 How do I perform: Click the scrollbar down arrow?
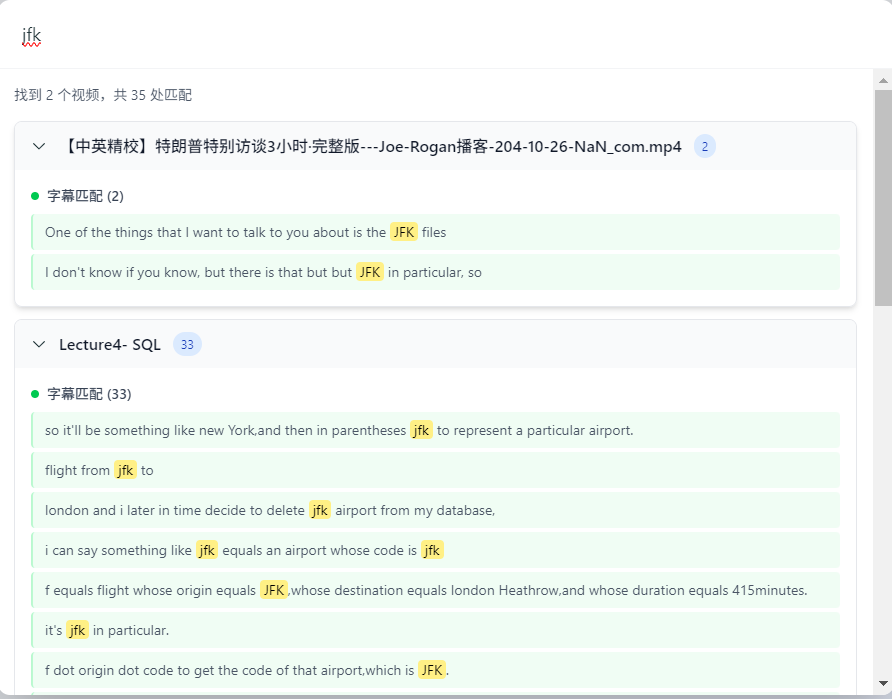point(883,683)
